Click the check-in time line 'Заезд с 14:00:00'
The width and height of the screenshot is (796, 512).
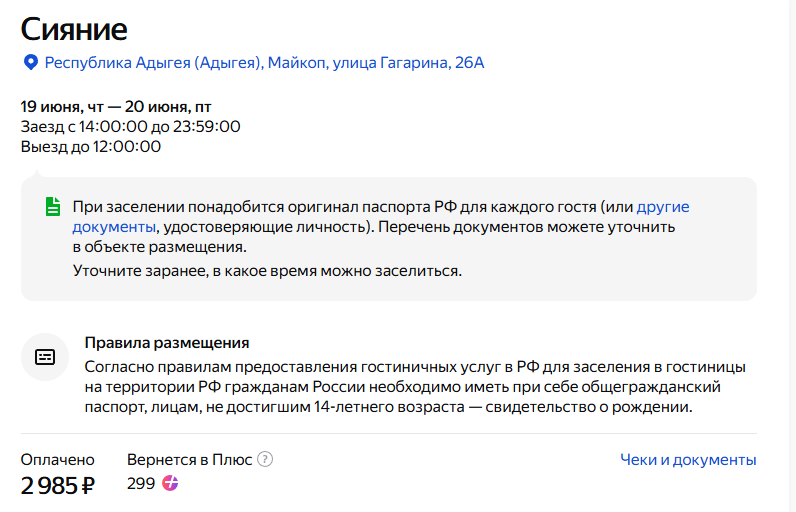pos(130,127)
